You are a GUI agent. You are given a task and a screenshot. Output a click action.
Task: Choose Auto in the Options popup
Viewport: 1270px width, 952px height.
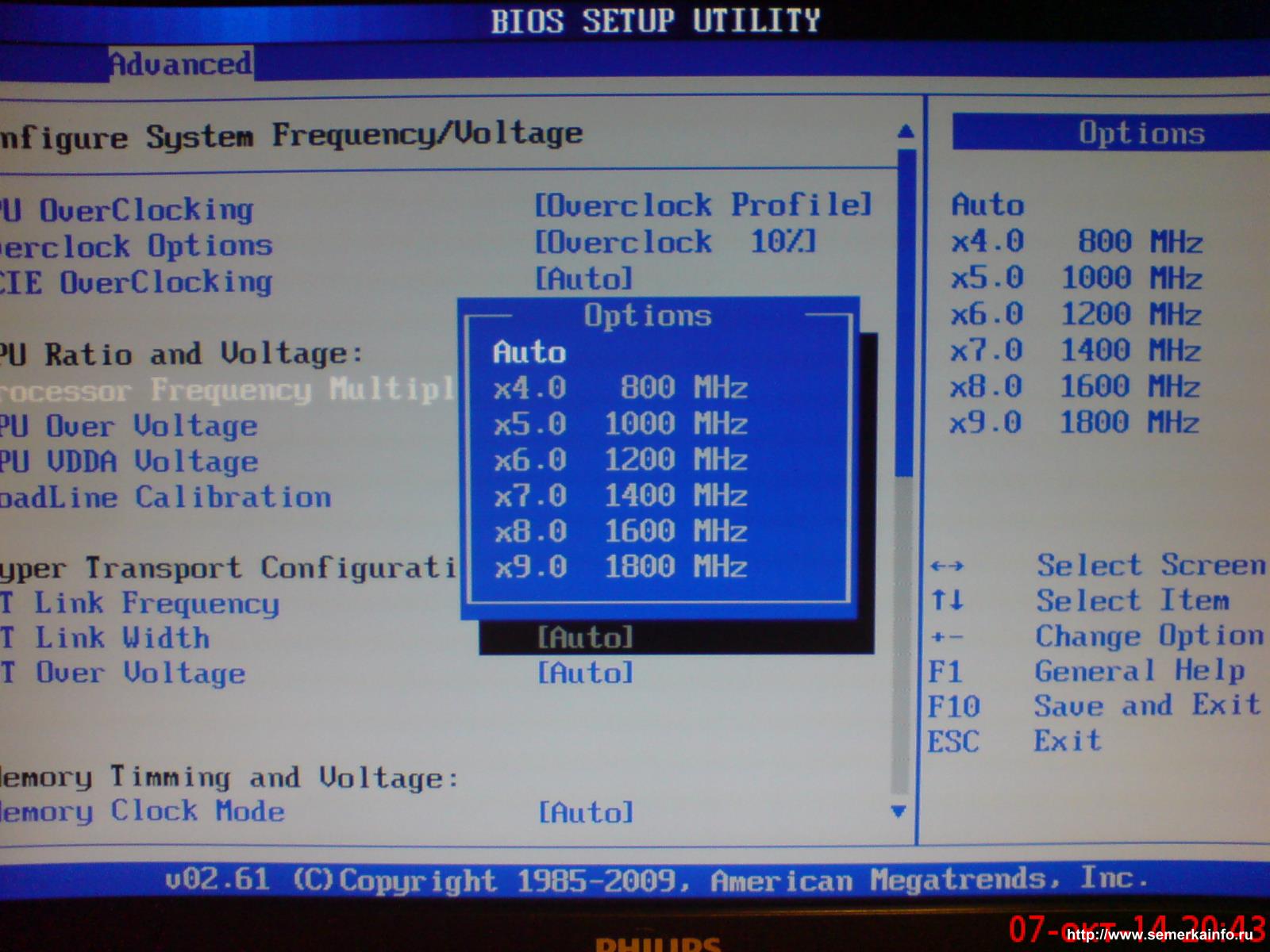(529, 352)
